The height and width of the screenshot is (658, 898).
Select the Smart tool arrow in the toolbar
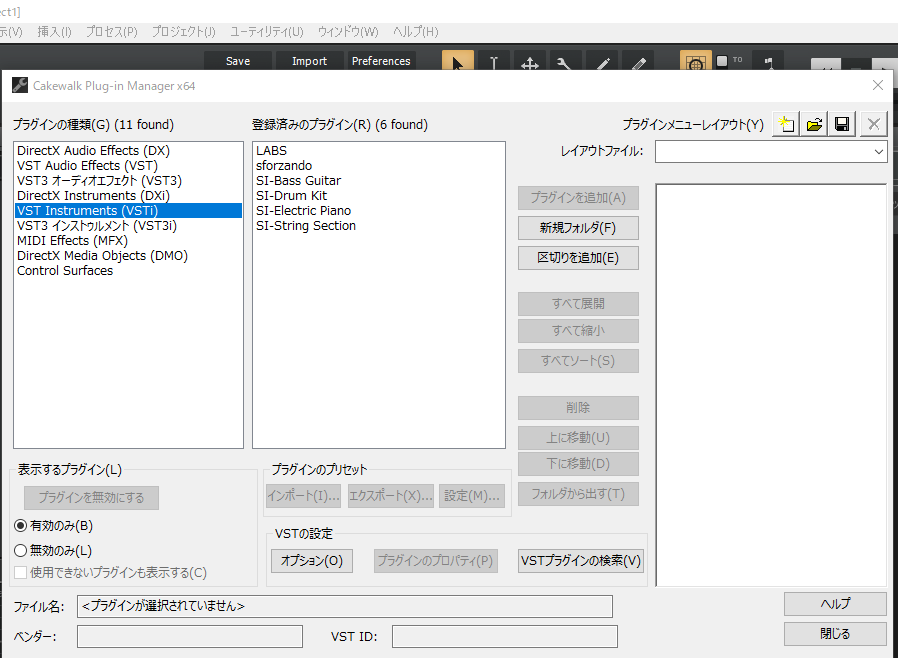457,61
